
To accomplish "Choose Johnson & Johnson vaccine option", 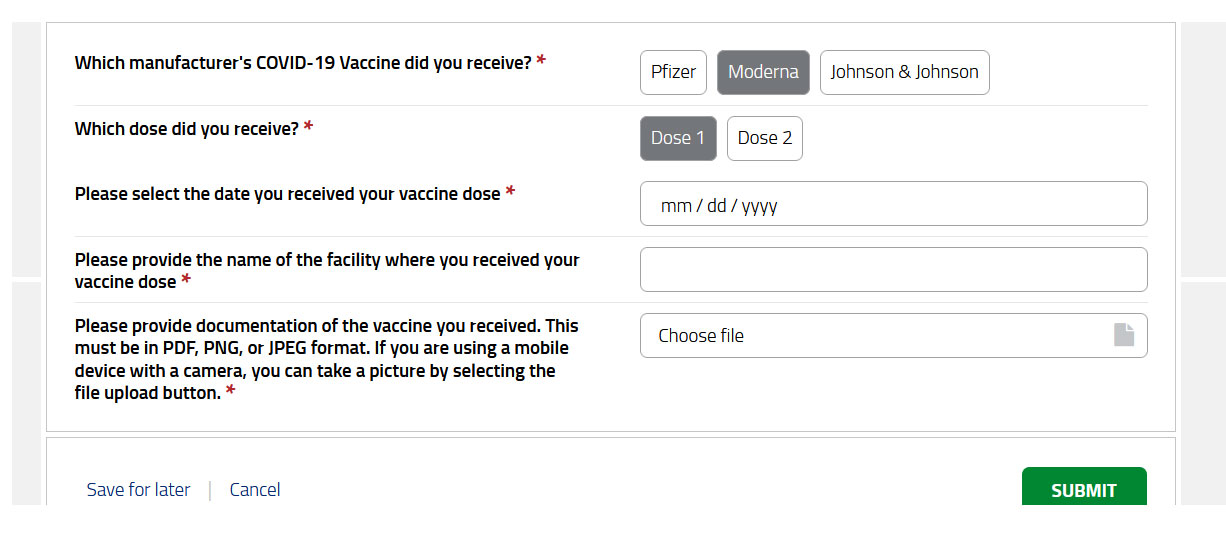I will pos(904,72).
